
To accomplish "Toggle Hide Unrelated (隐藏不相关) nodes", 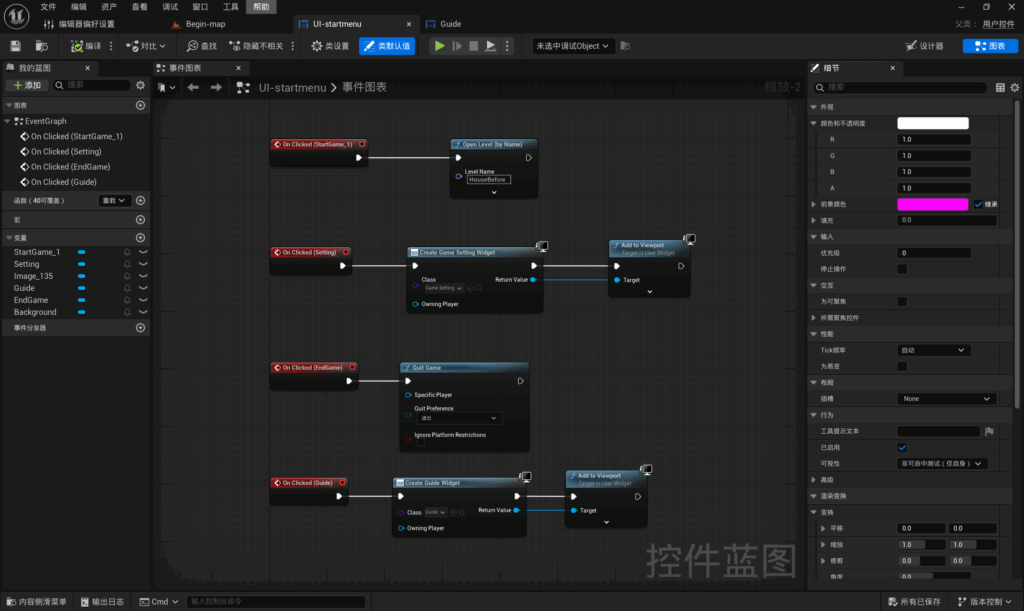I will coord(256,46).
